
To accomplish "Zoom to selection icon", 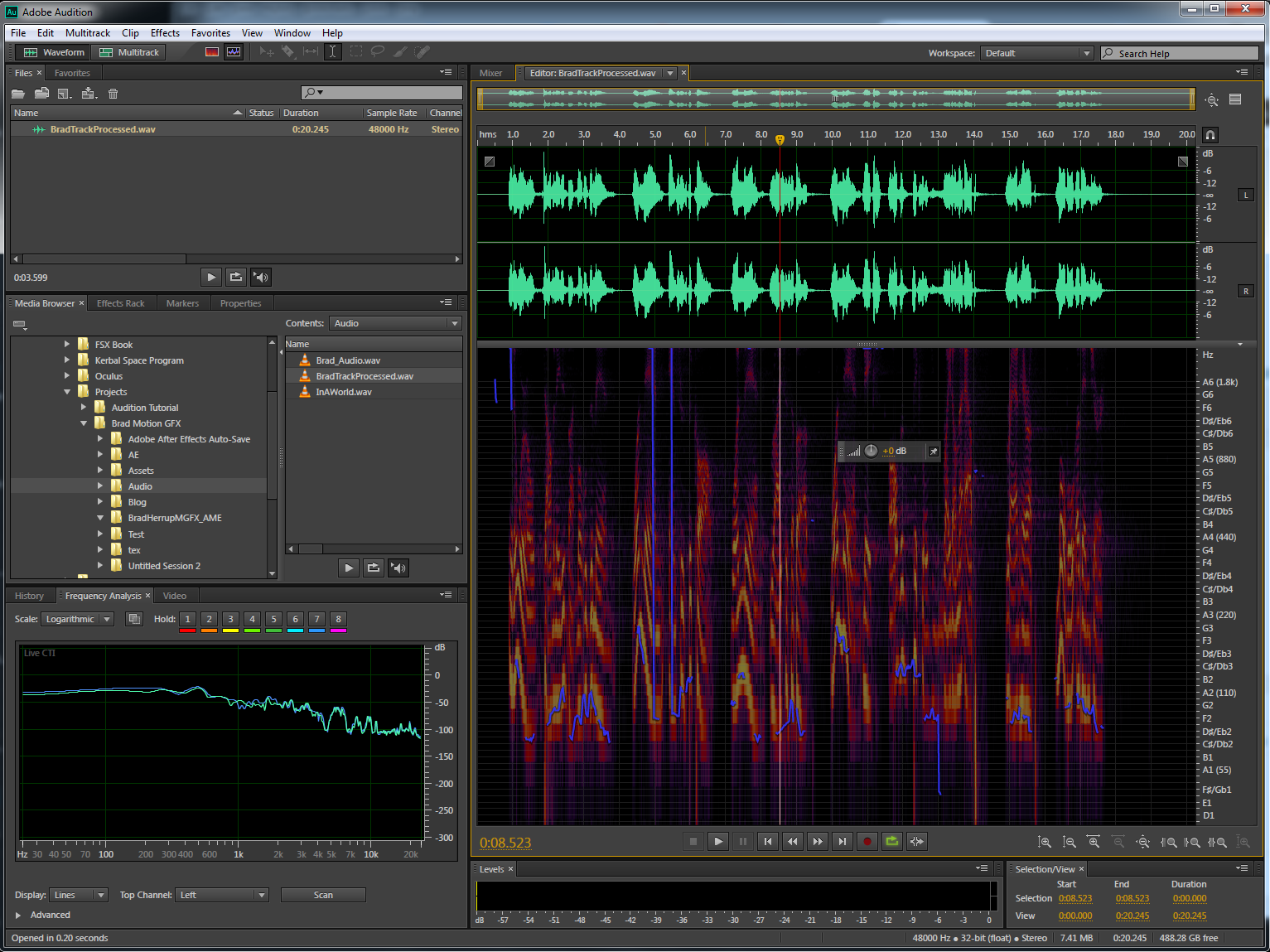I will coord(1217,842).
